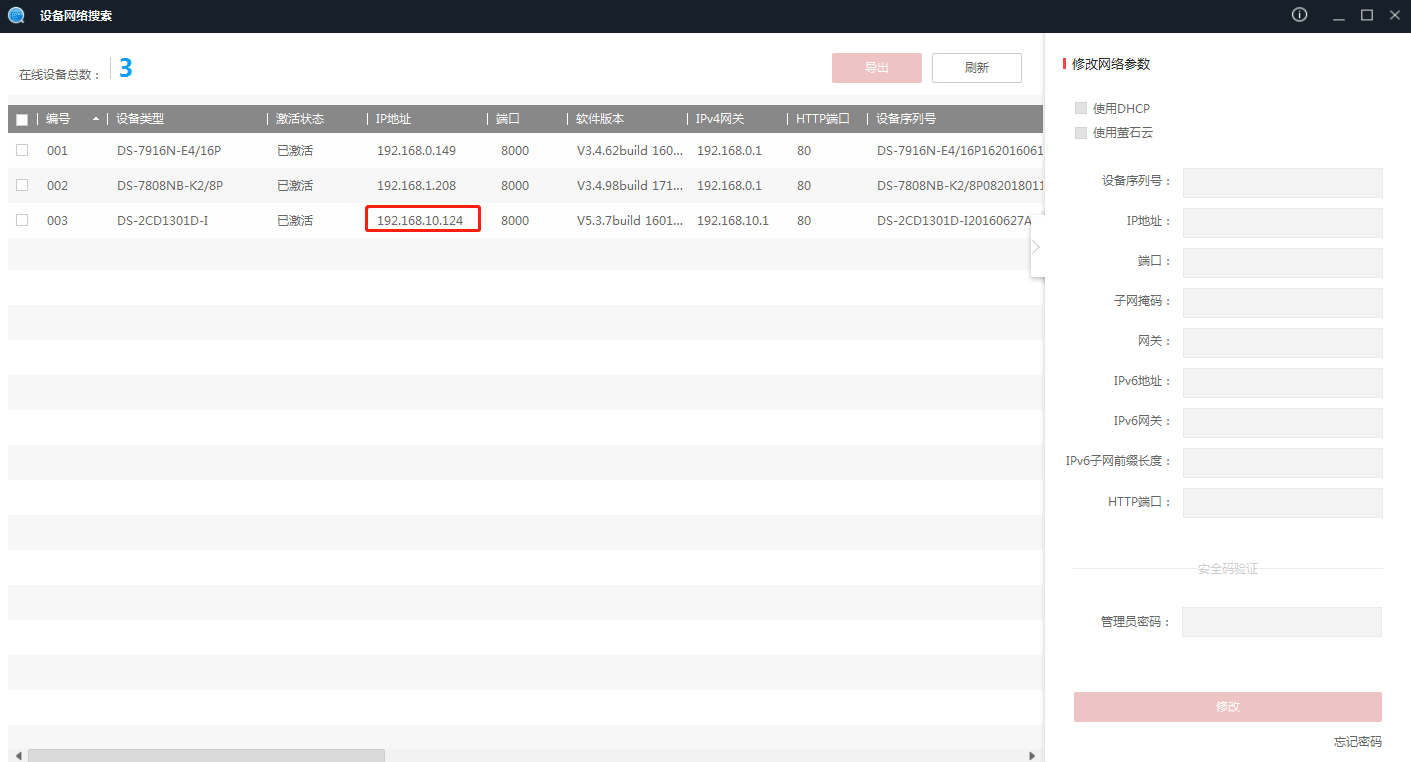Click the IP地址 input field in side panel
The image size is (1411, 762).
point(1282,223)
